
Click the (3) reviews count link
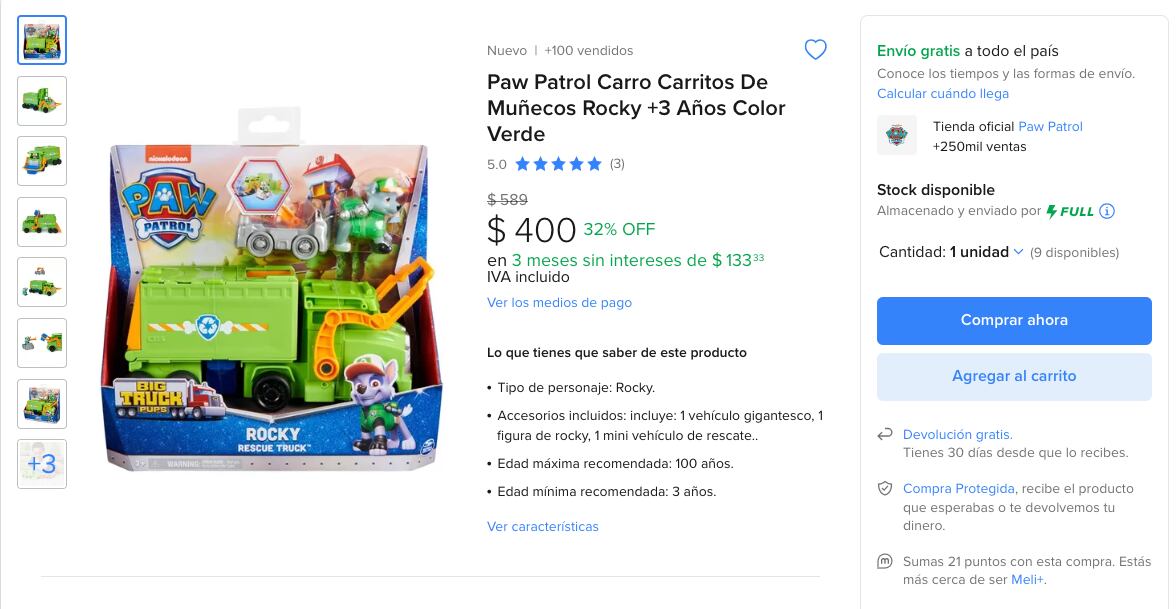617,164
